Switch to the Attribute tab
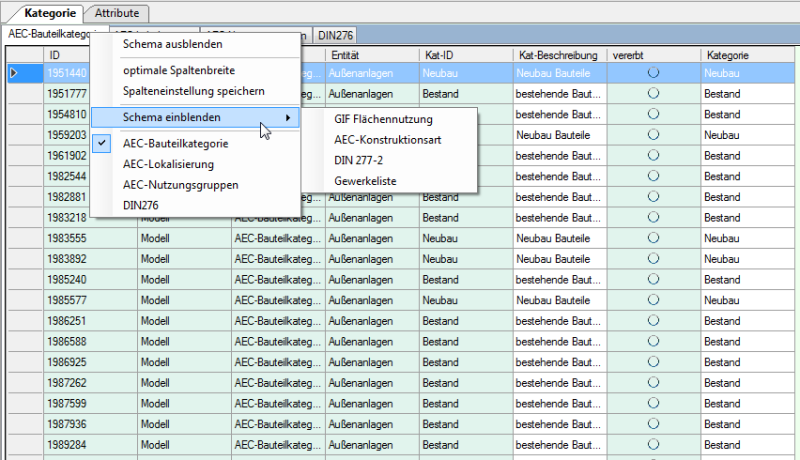The height and width of the screenshot is (460, 800). 117,13
